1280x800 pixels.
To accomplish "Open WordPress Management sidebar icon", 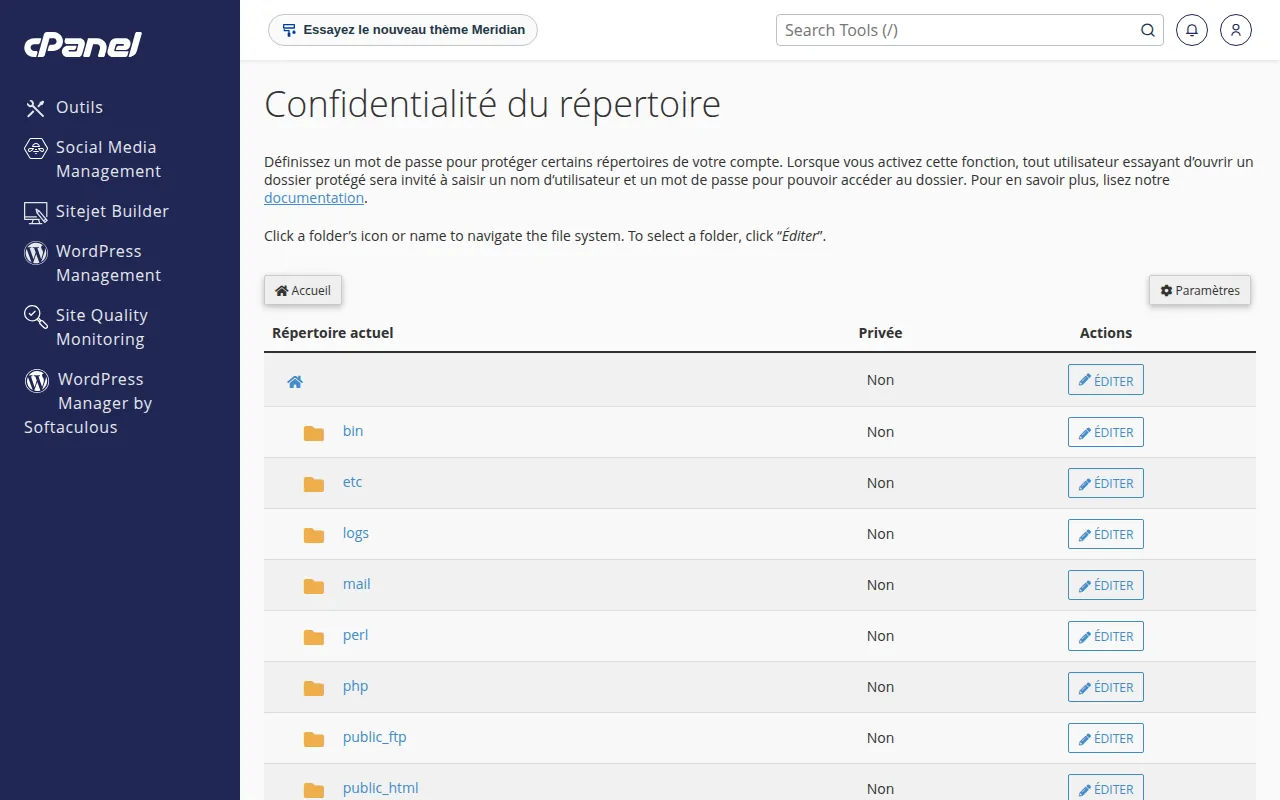I will 36,252.
